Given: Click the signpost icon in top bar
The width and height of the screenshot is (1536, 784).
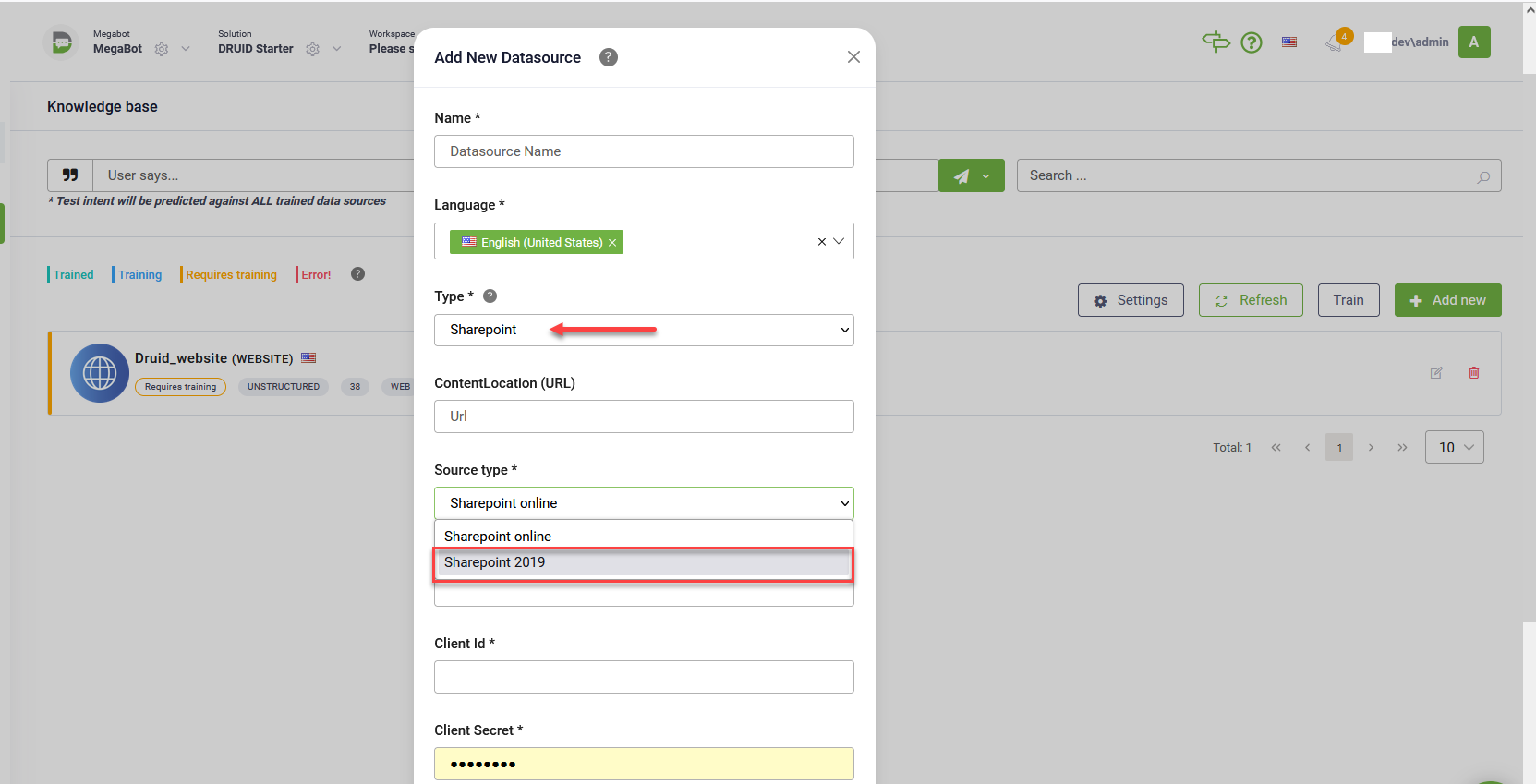Looking at the screenshot, I should [1215, 42].
